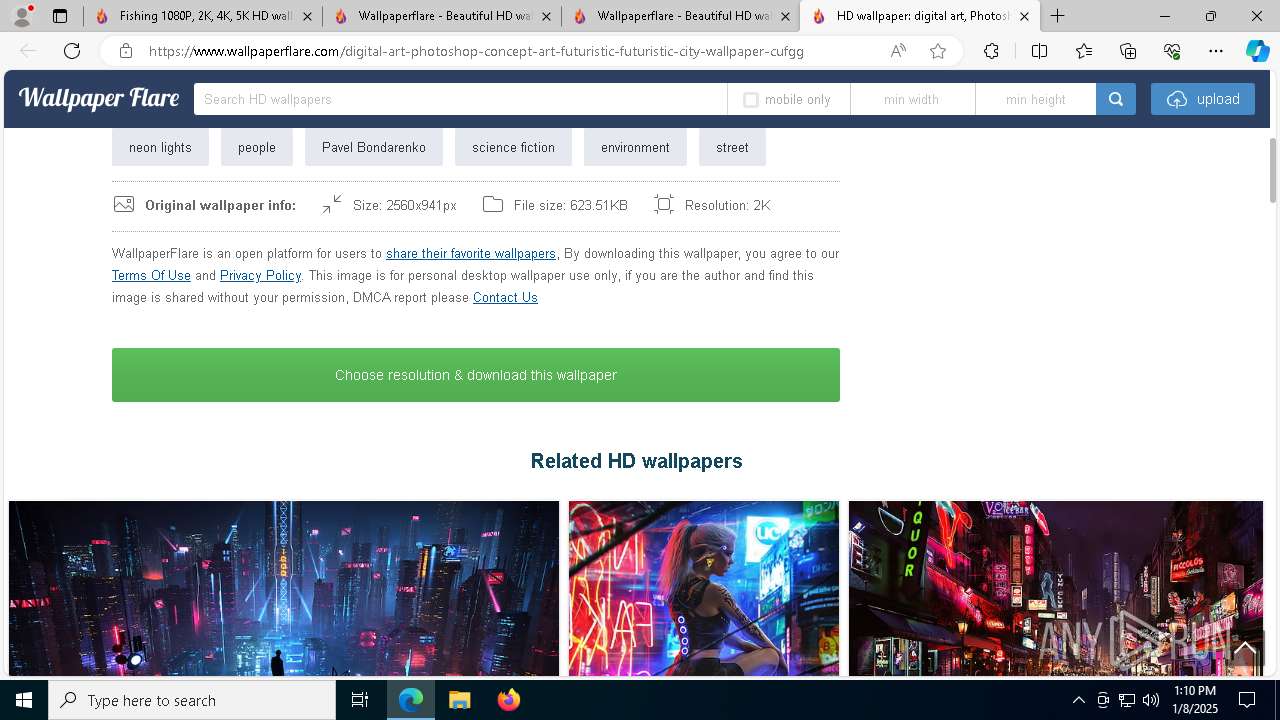
Task: Click the back navigation arrow
Action: click(28, 51)
